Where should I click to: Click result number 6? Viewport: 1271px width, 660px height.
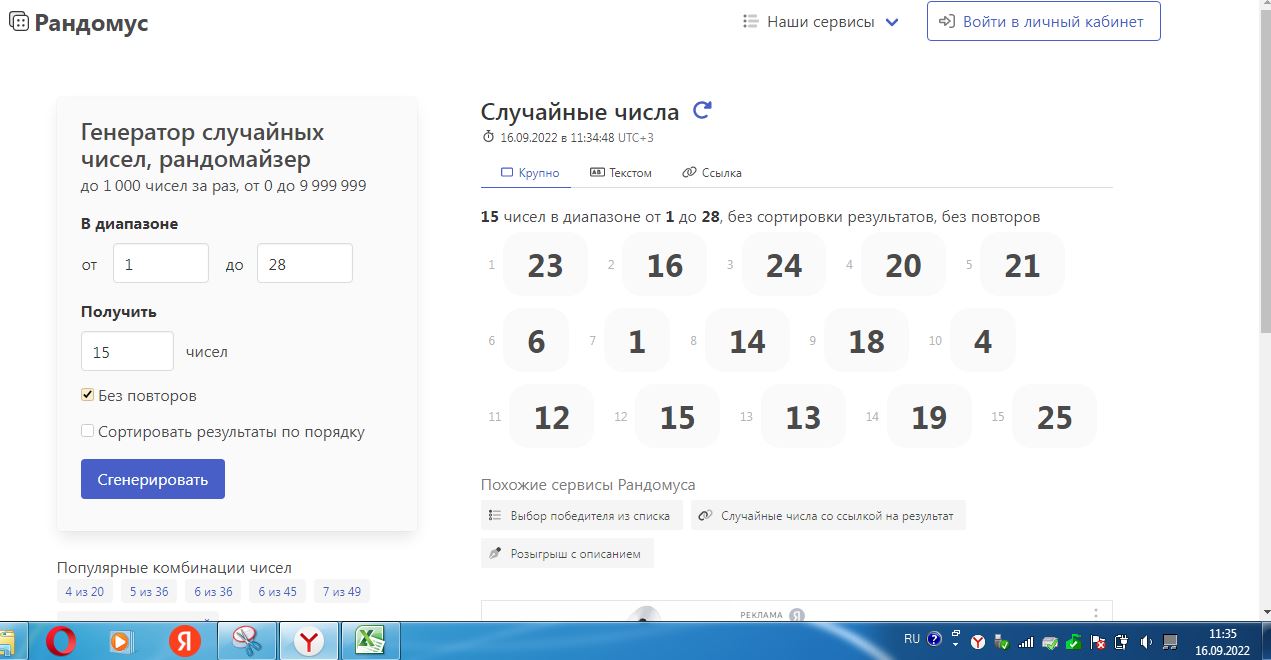pyautogui.click(x=536, y=341)
